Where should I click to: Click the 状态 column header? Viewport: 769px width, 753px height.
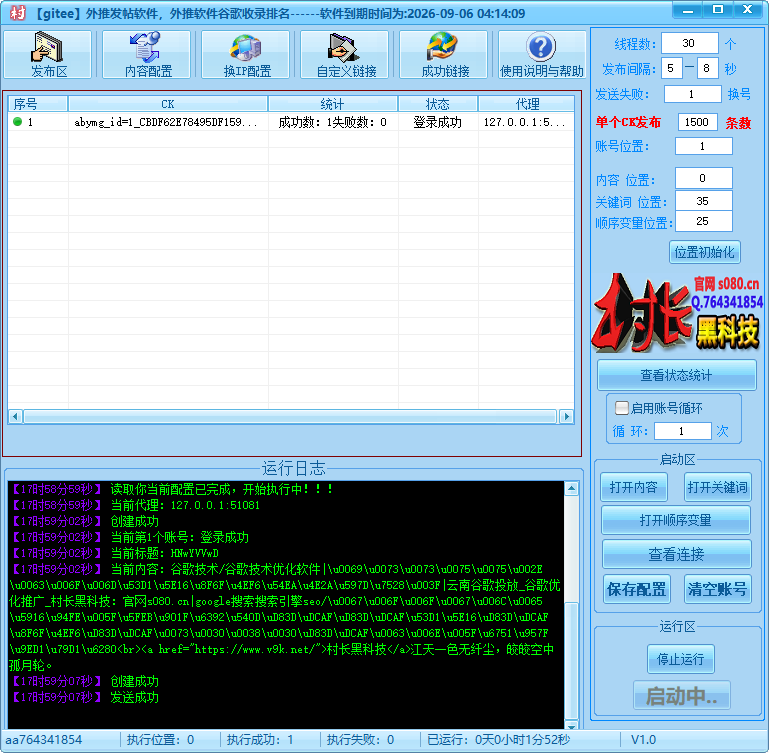[438, 104]
